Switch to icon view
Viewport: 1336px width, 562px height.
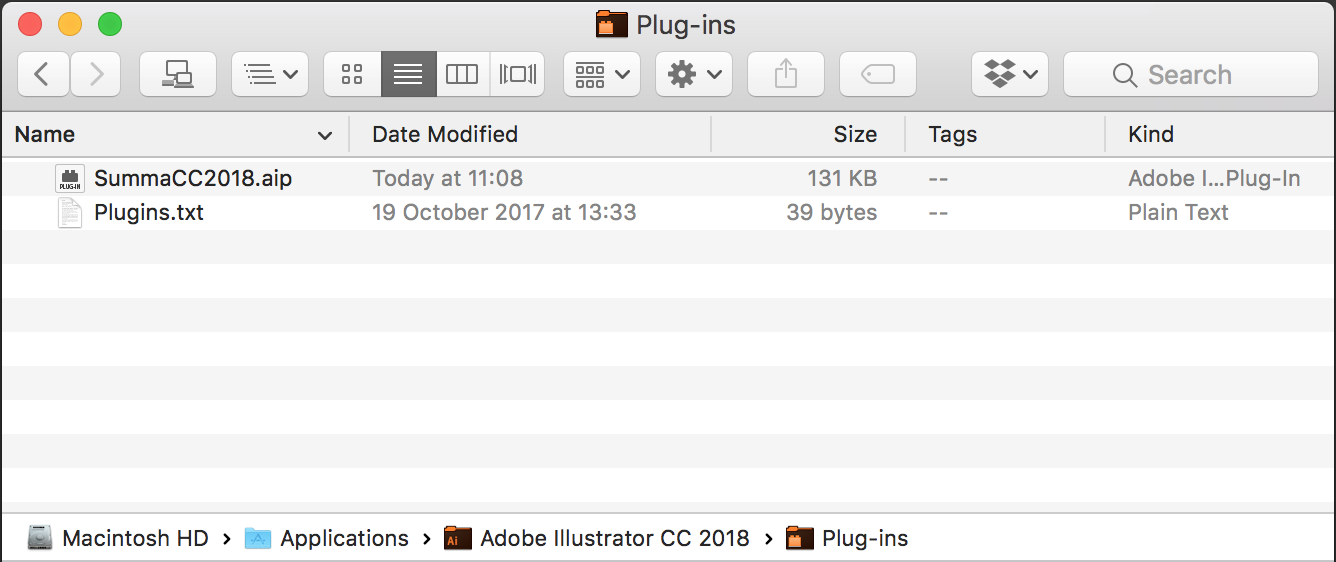point(352,74)
